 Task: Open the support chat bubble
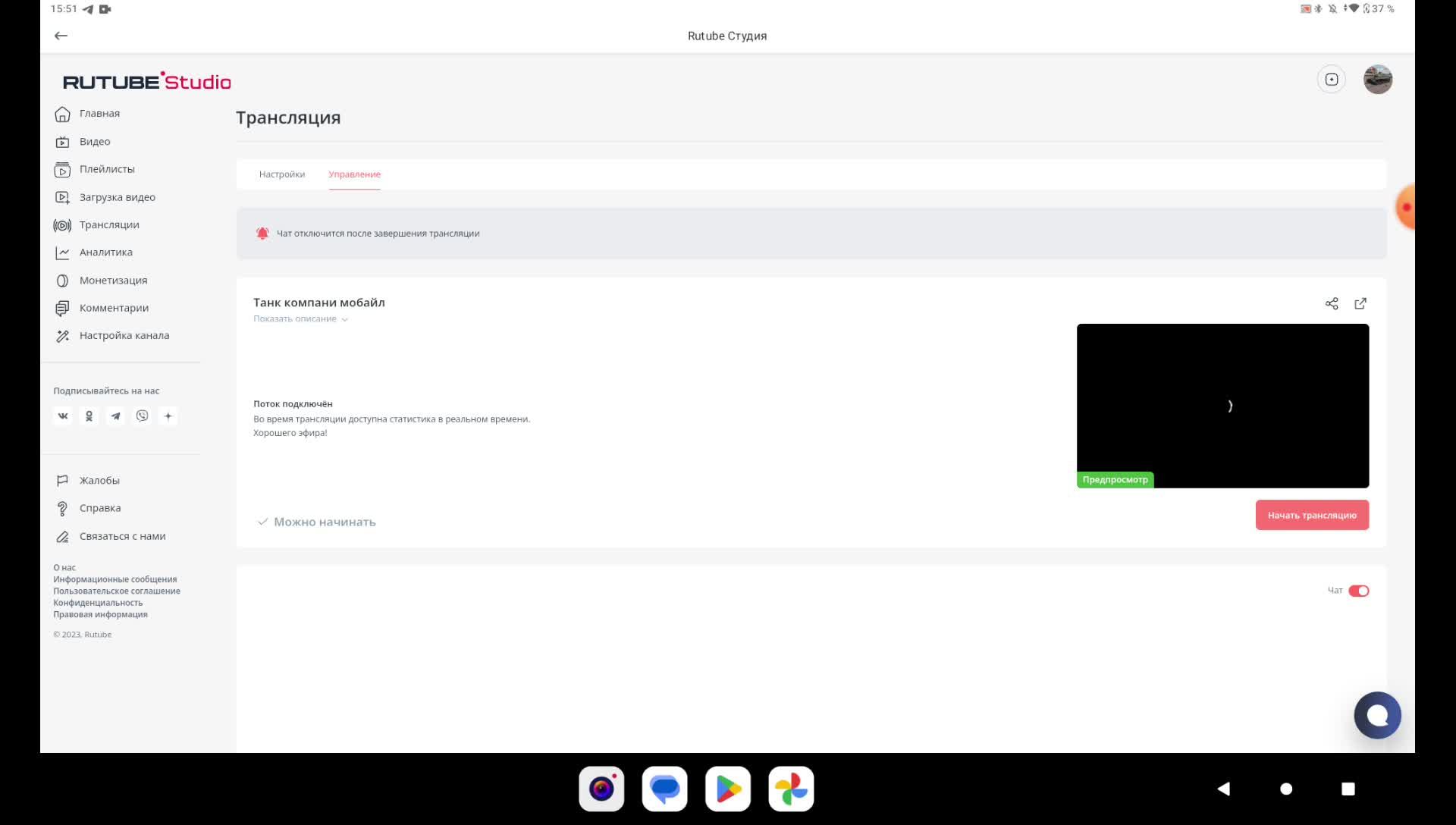coord(1377,715)
